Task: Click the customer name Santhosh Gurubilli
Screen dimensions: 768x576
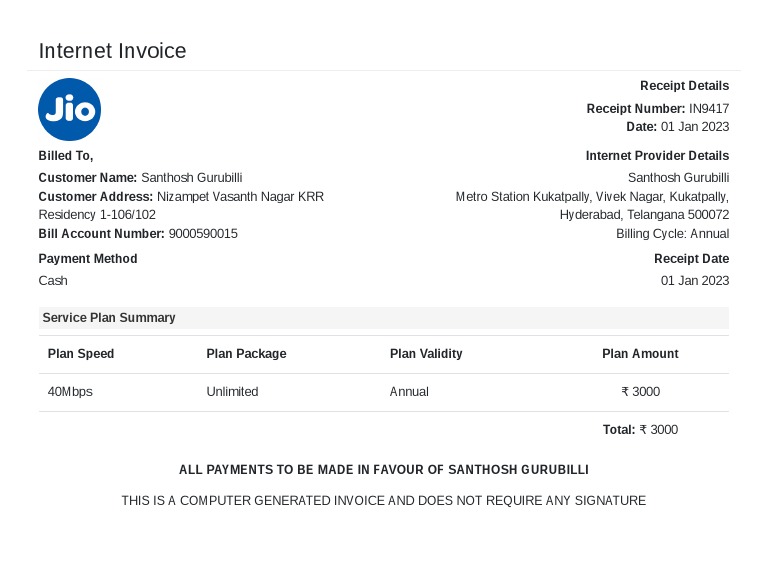Action: 191,177
